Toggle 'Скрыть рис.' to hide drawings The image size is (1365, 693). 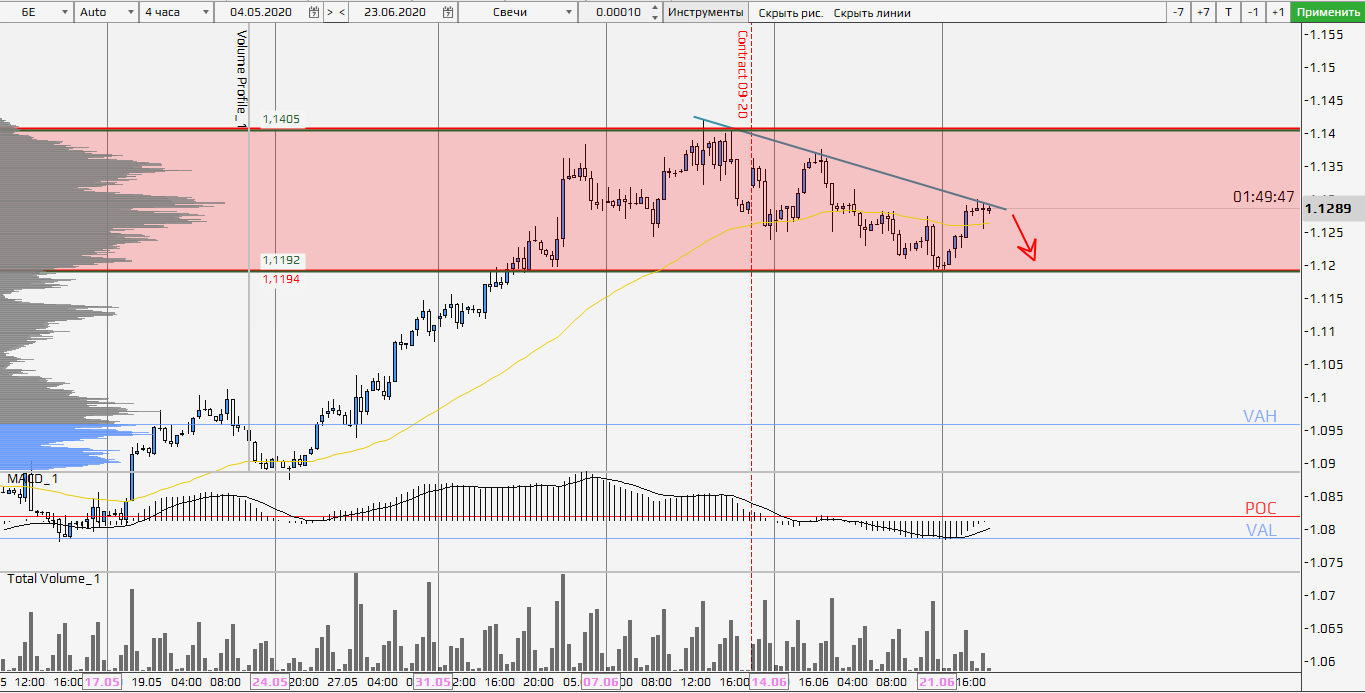click(790, 13)
